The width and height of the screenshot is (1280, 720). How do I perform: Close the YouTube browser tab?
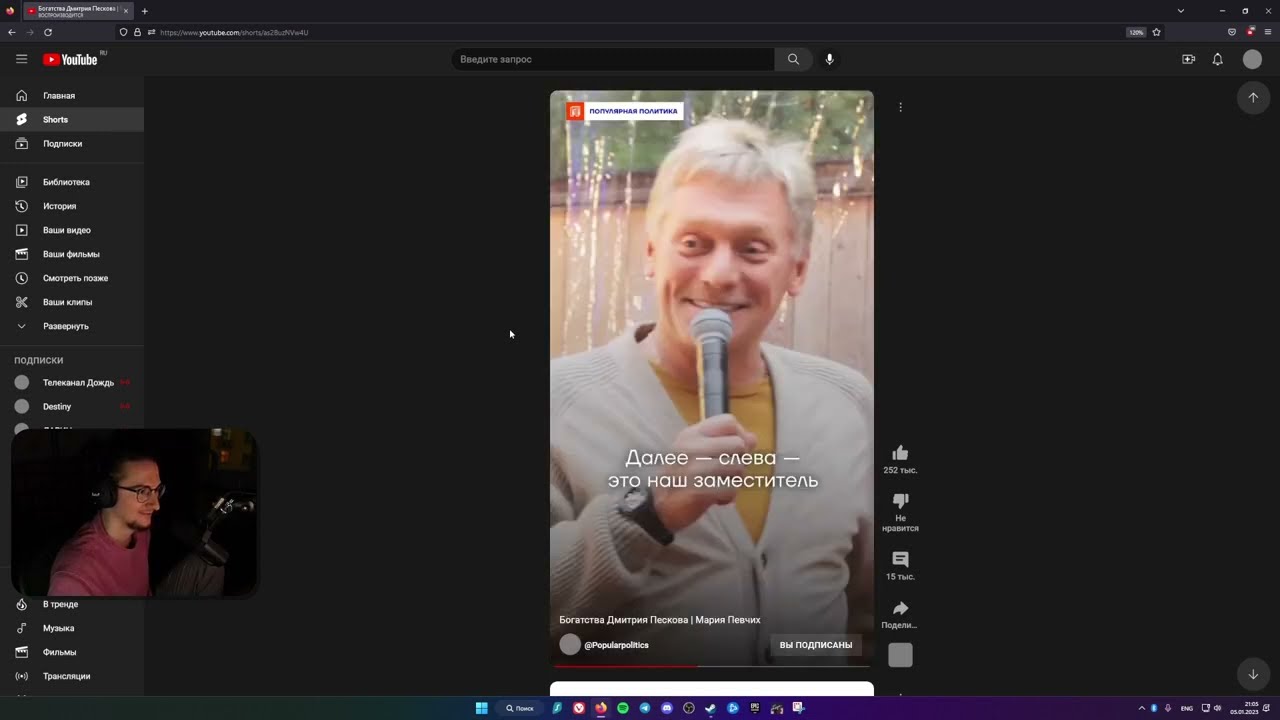125,11
